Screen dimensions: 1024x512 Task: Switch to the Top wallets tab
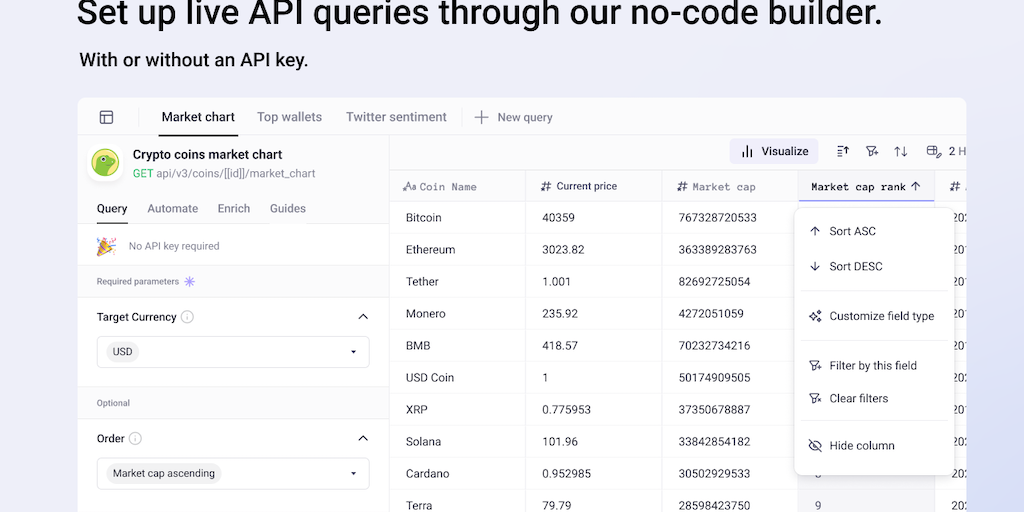(x=289, y=117)
